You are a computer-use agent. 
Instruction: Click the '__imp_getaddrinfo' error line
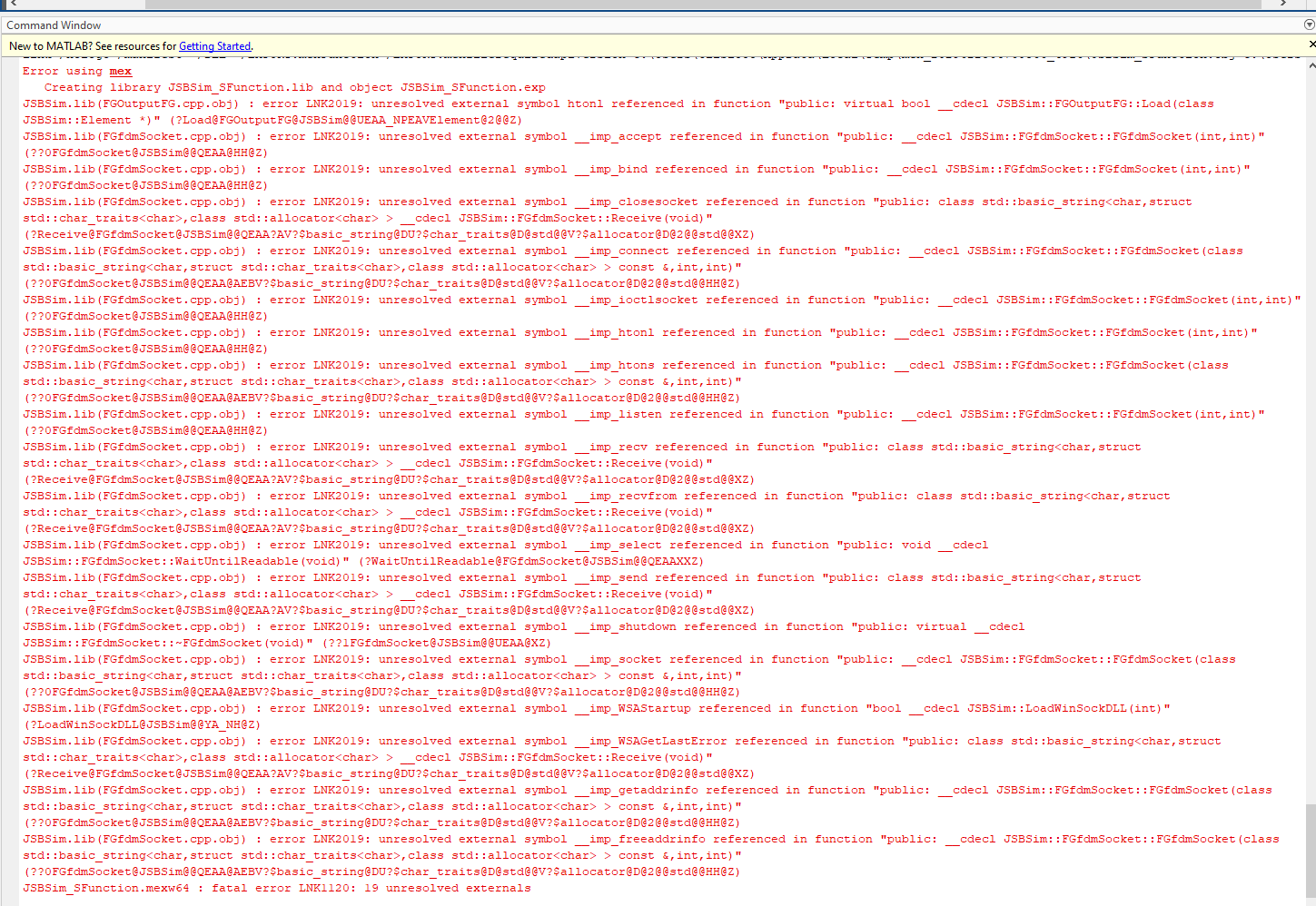(x=648, y=790)
